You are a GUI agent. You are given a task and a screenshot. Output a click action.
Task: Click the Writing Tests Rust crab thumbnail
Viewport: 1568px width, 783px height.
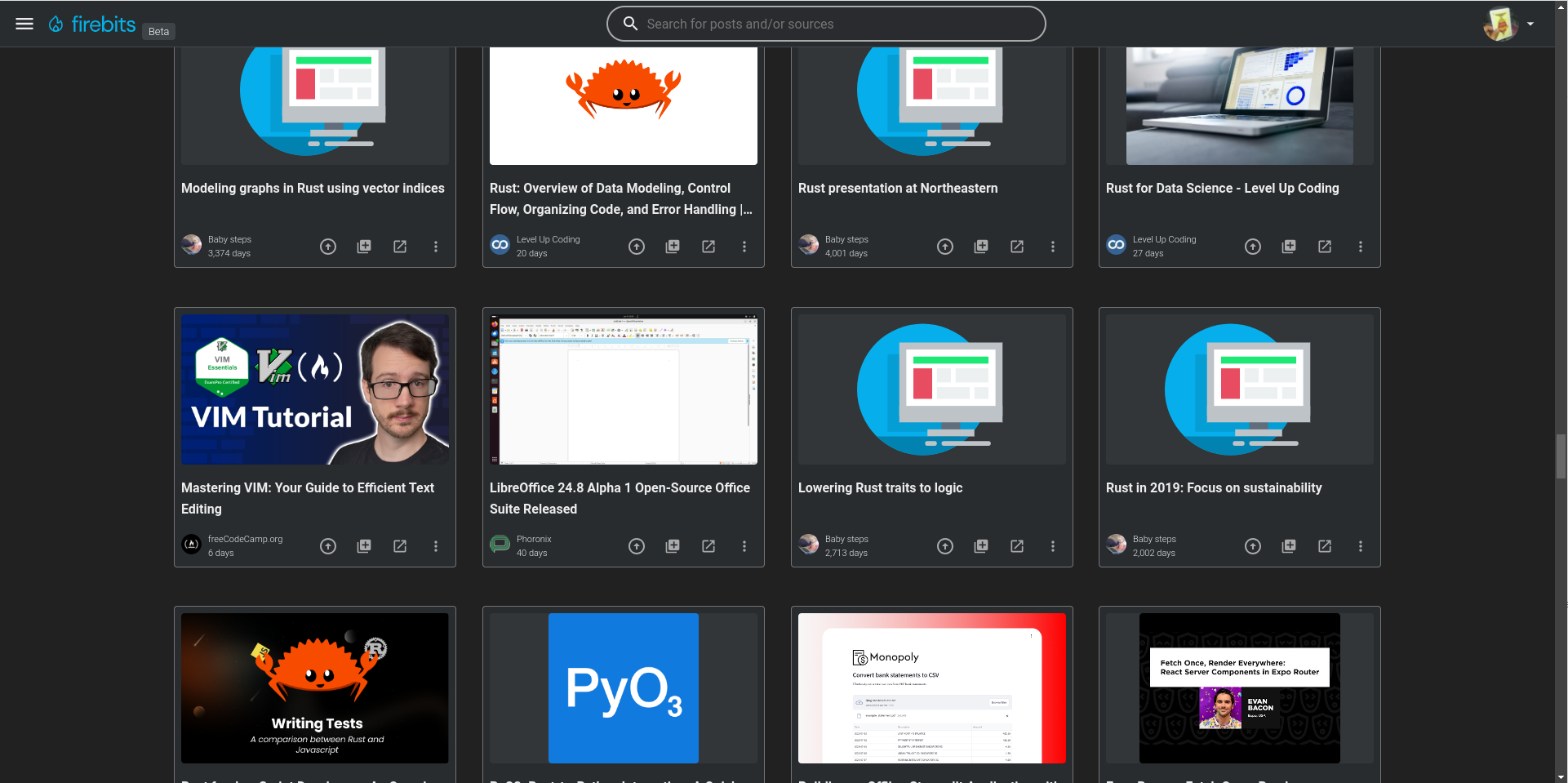tap(315, 688)
